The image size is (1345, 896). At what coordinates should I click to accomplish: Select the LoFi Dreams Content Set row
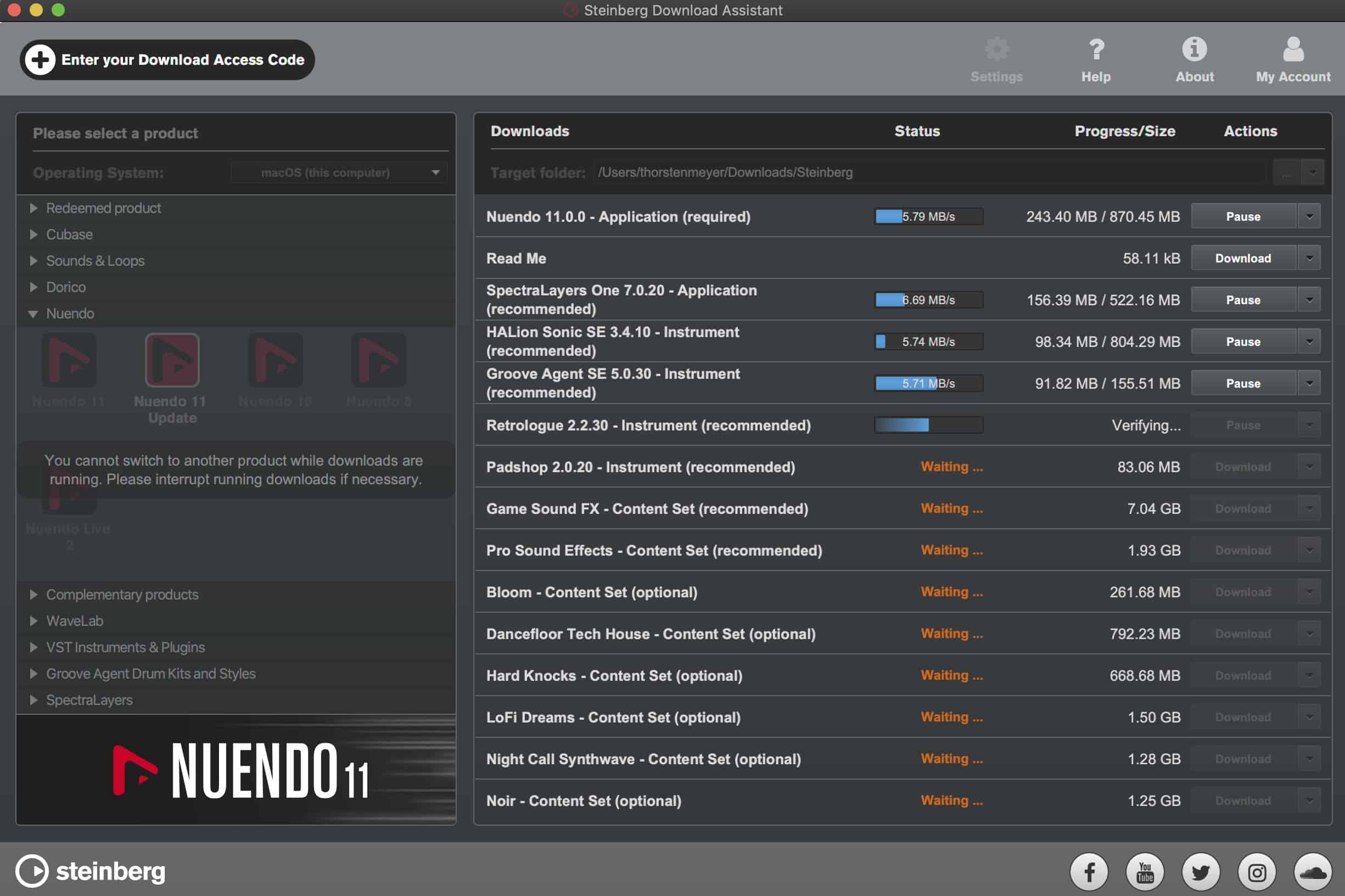[902, 717]
